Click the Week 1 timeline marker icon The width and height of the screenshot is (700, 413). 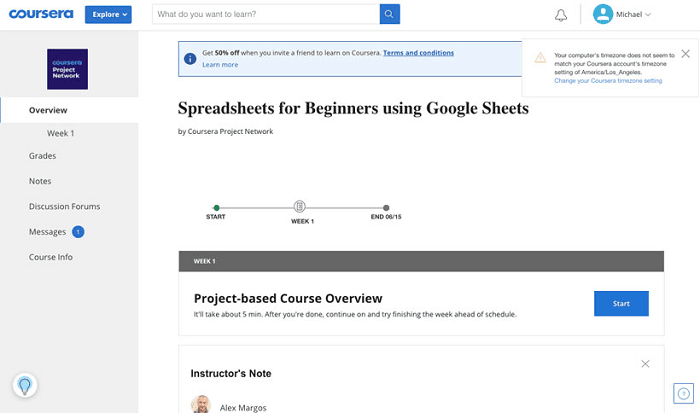(301, 207)
